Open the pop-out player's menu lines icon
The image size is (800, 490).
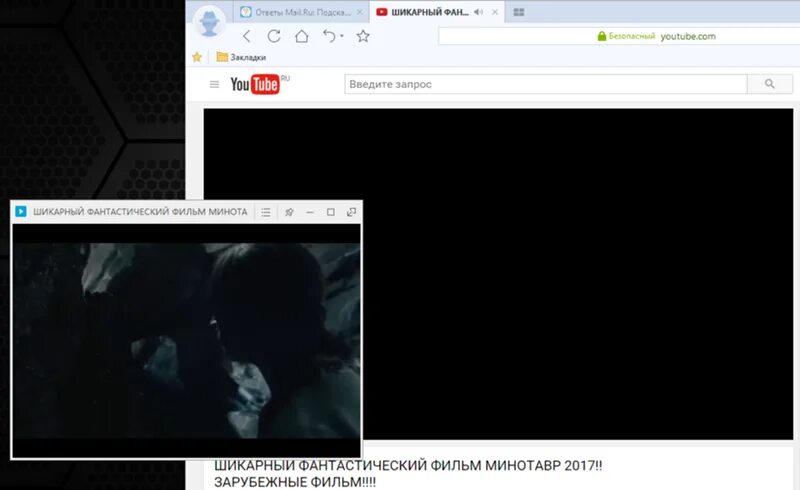[x=266, y=212]
